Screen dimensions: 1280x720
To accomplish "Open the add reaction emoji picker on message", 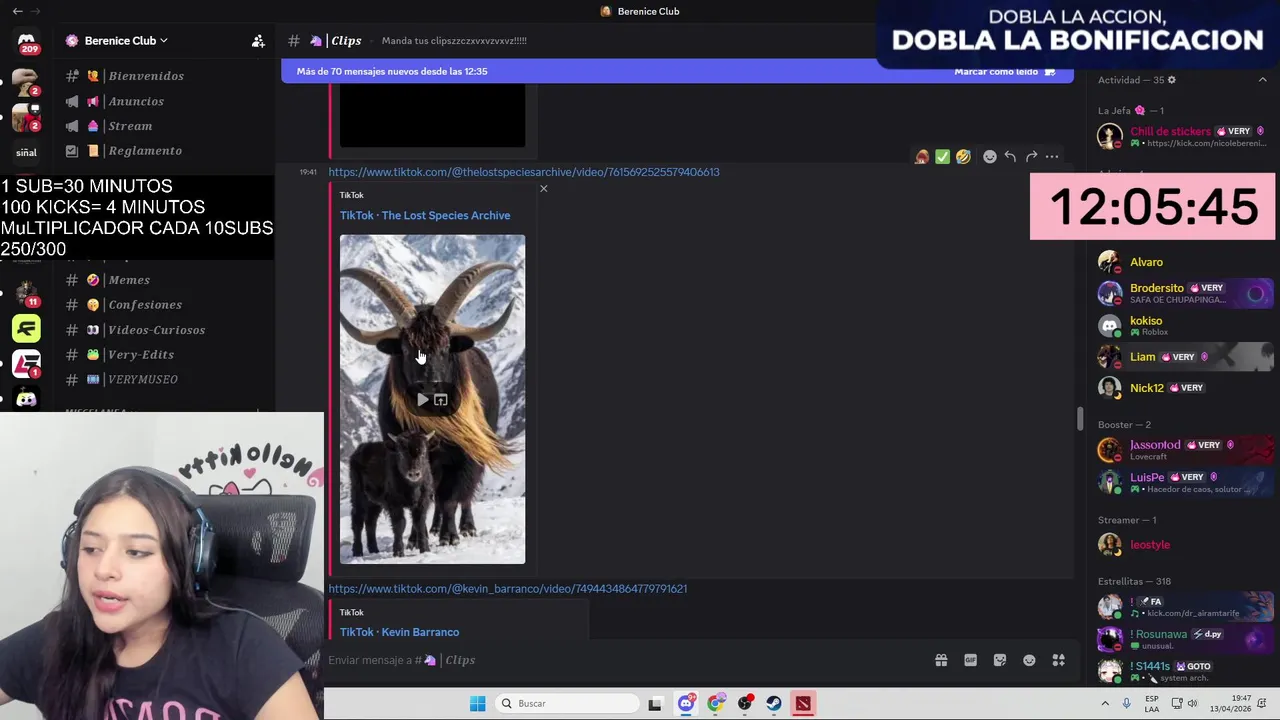I will tap(989, 157).
